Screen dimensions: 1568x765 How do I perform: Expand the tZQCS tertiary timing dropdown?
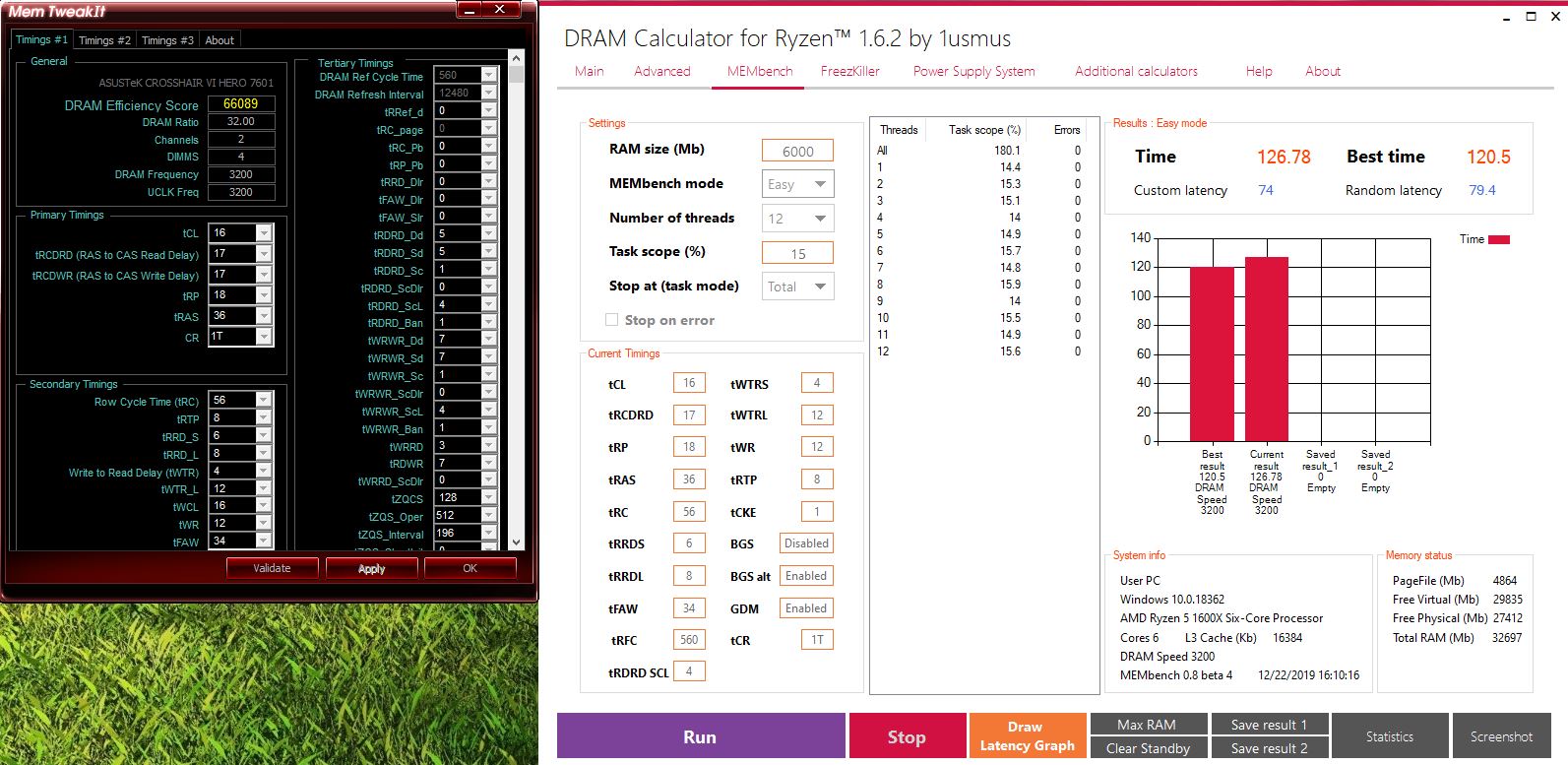(488, 497)
